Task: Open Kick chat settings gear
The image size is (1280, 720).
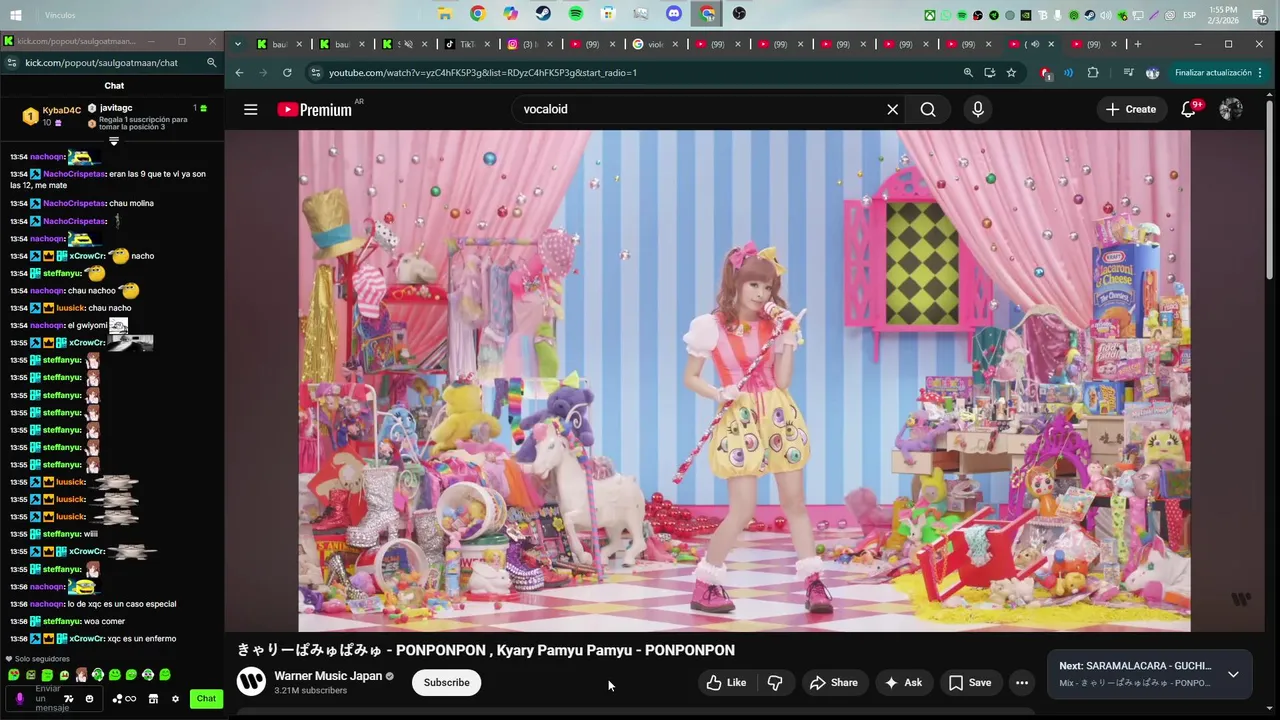Action: [x=175, y=699]
